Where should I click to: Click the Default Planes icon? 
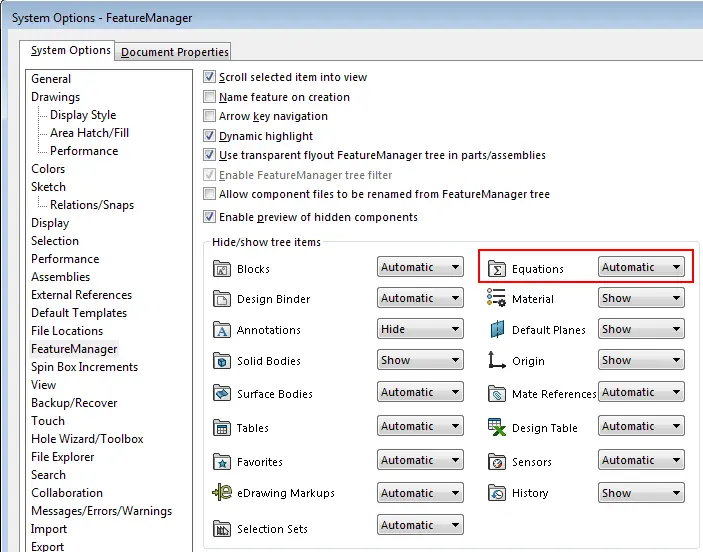pos(497,329)
